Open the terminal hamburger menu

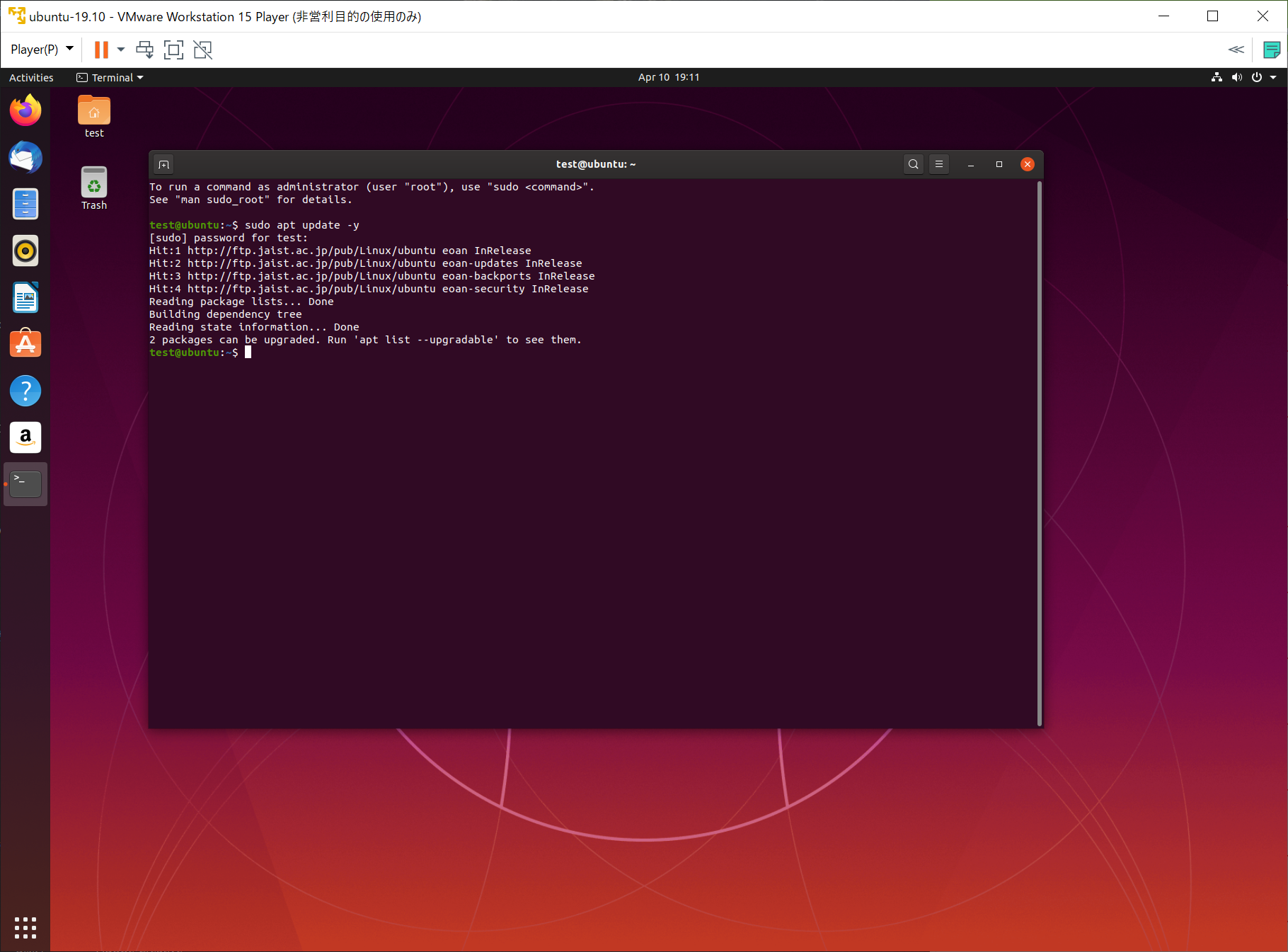[x=939, y=164]
